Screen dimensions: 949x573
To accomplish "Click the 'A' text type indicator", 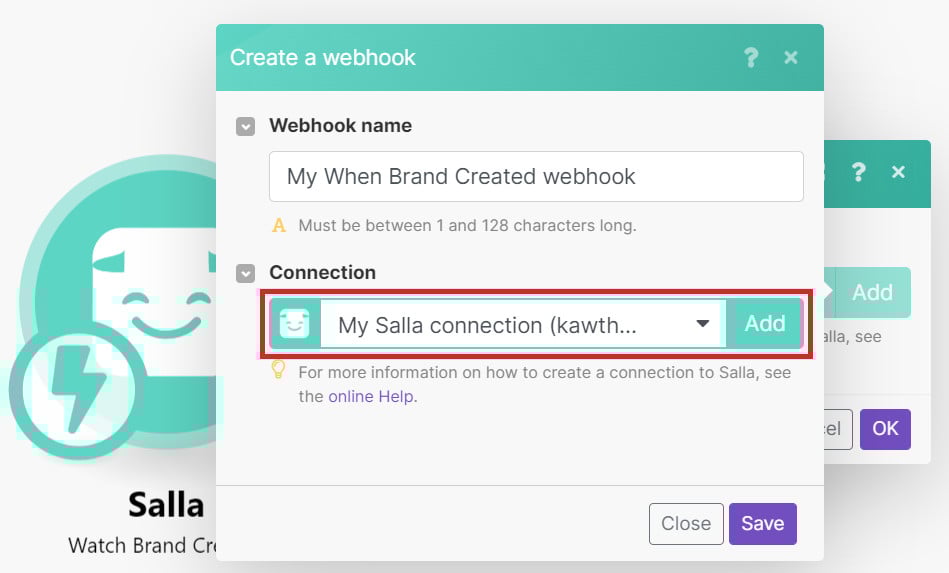I will pos(278,226).
